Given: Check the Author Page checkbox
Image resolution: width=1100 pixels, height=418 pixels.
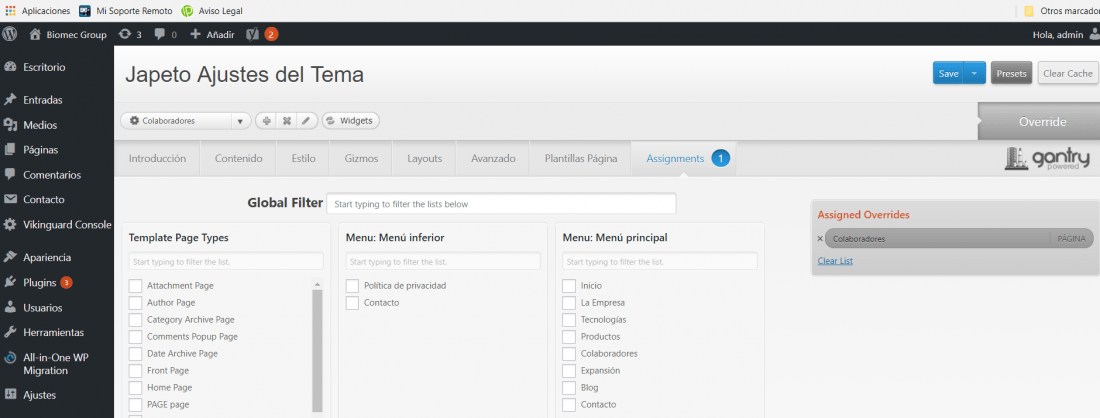Looking at the screenshot, I should tap(135, 303).
